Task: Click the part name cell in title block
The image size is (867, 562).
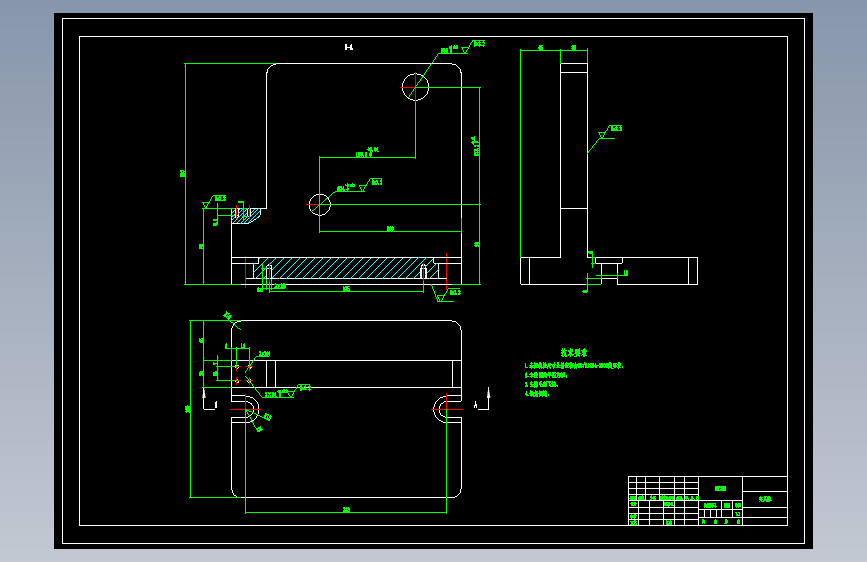Action: pyautogui.click(x=765, y=498)
